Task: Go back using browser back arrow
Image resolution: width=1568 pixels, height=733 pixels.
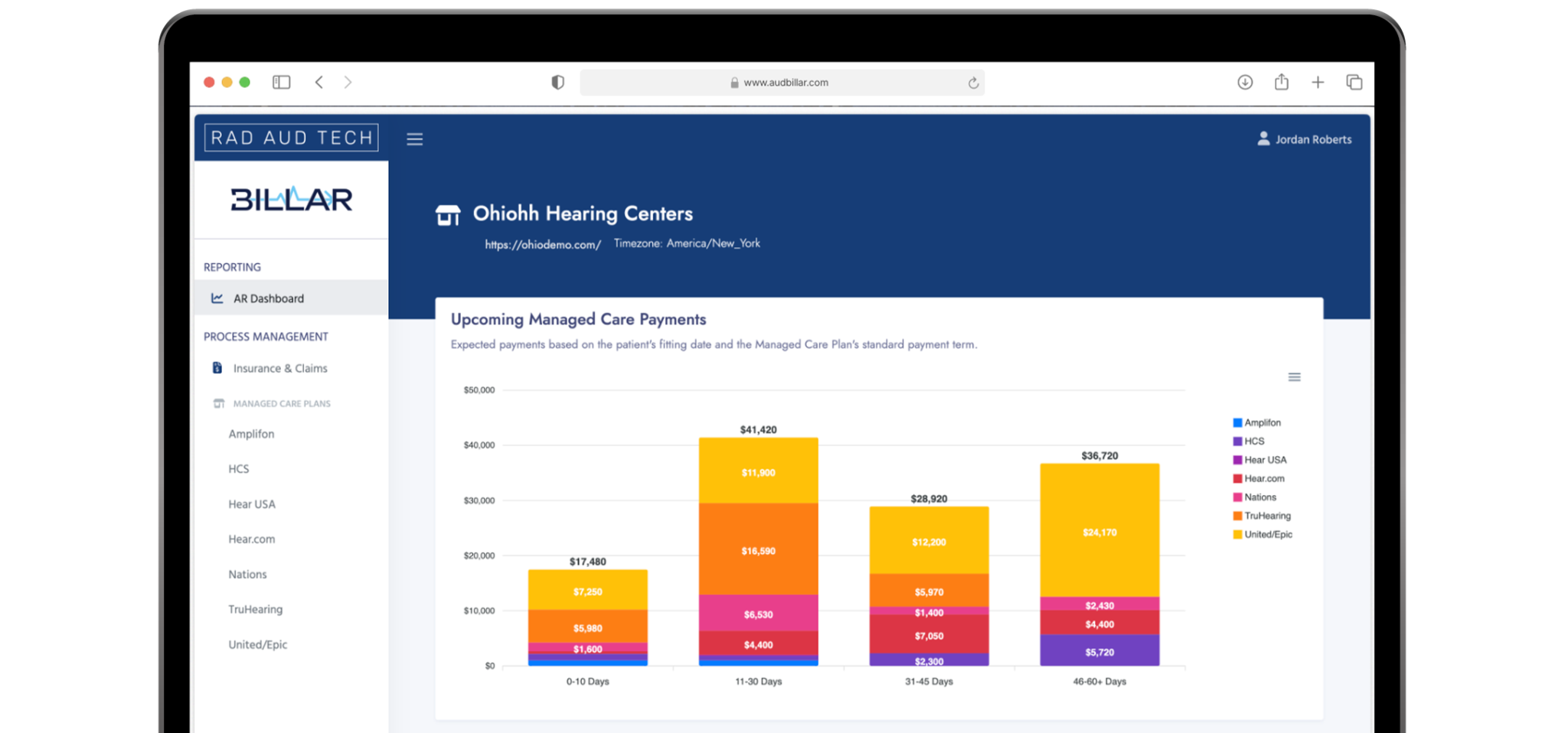Action: click(319, 83)
